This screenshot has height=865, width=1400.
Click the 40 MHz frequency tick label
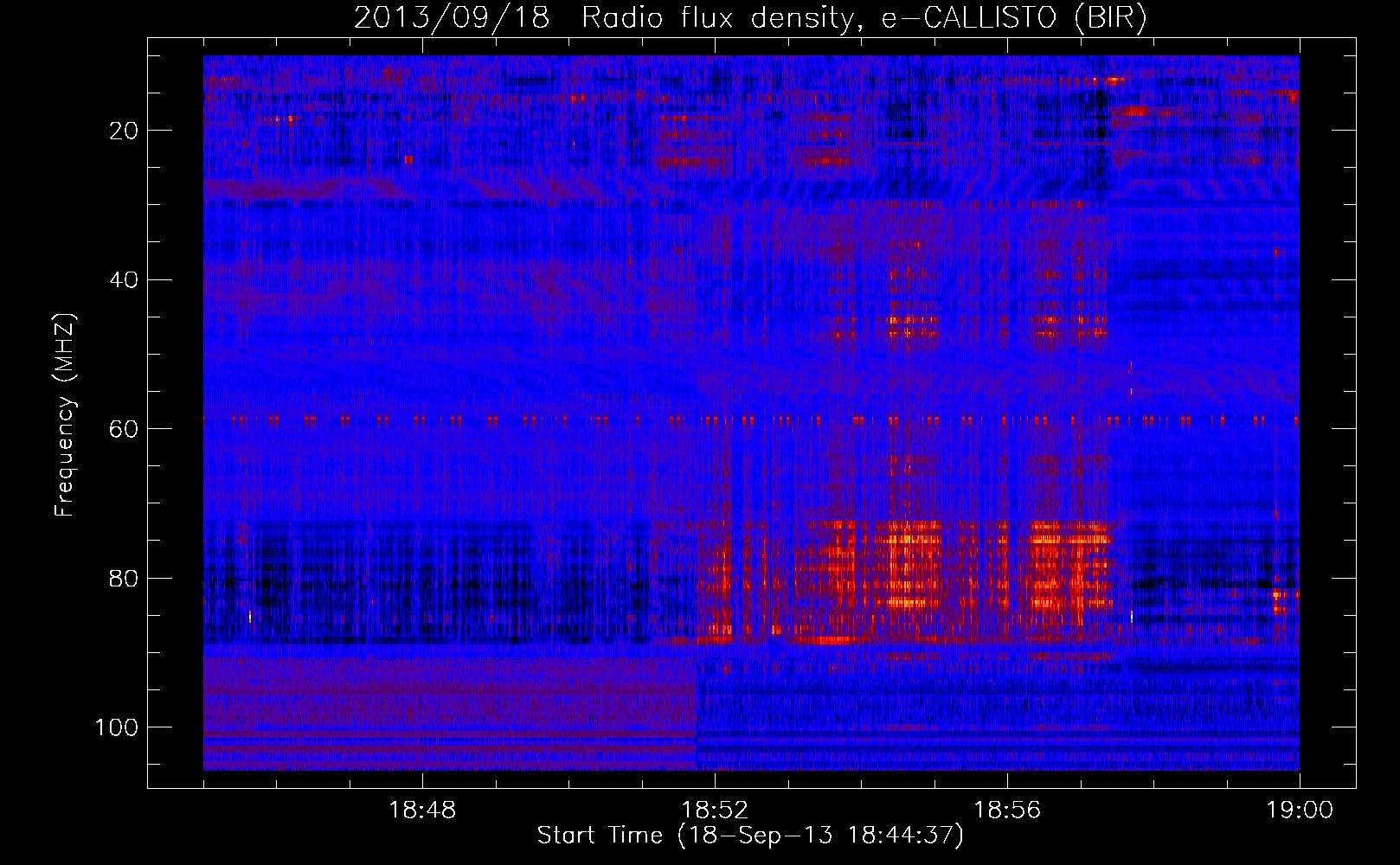tap(124, 280)
